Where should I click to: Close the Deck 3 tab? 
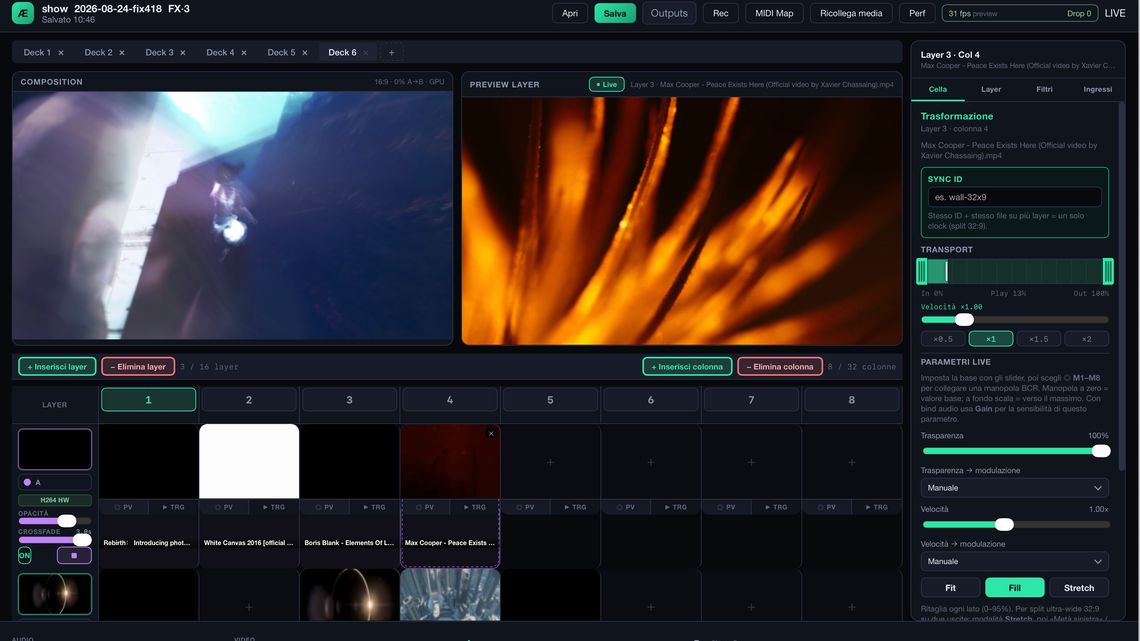(183, 53)
